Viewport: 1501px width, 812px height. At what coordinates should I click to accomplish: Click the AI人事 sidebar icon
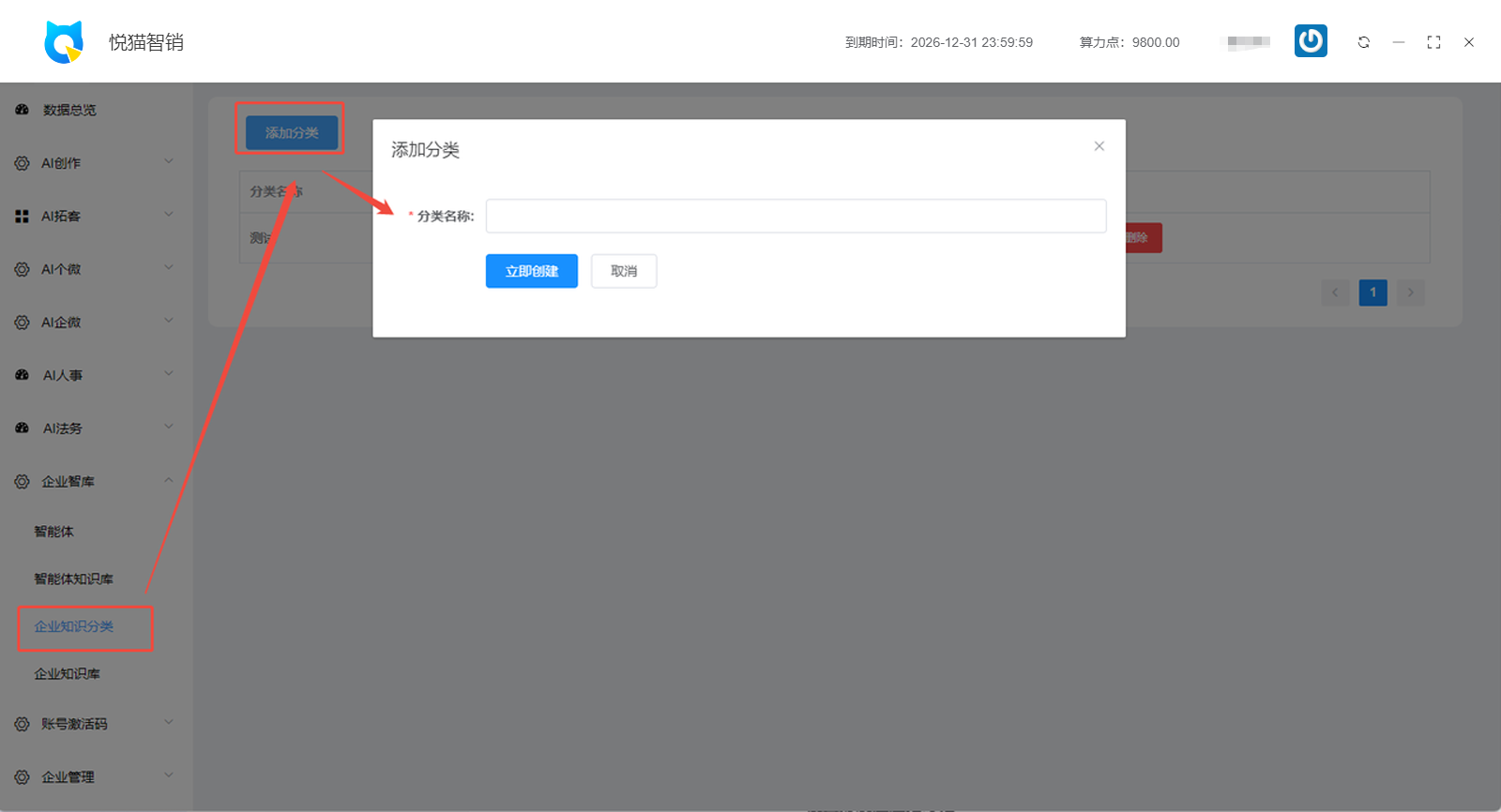point(23,375)
